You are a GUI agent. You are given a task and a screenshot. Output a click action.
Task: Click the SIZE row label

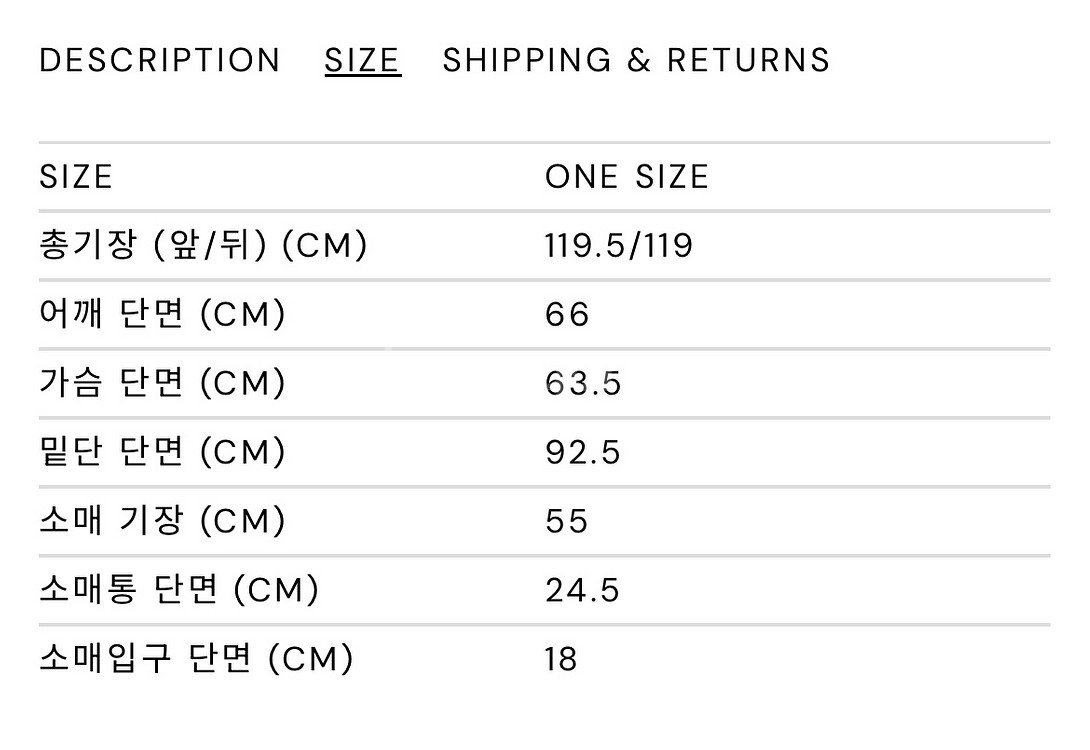(76, 176)
